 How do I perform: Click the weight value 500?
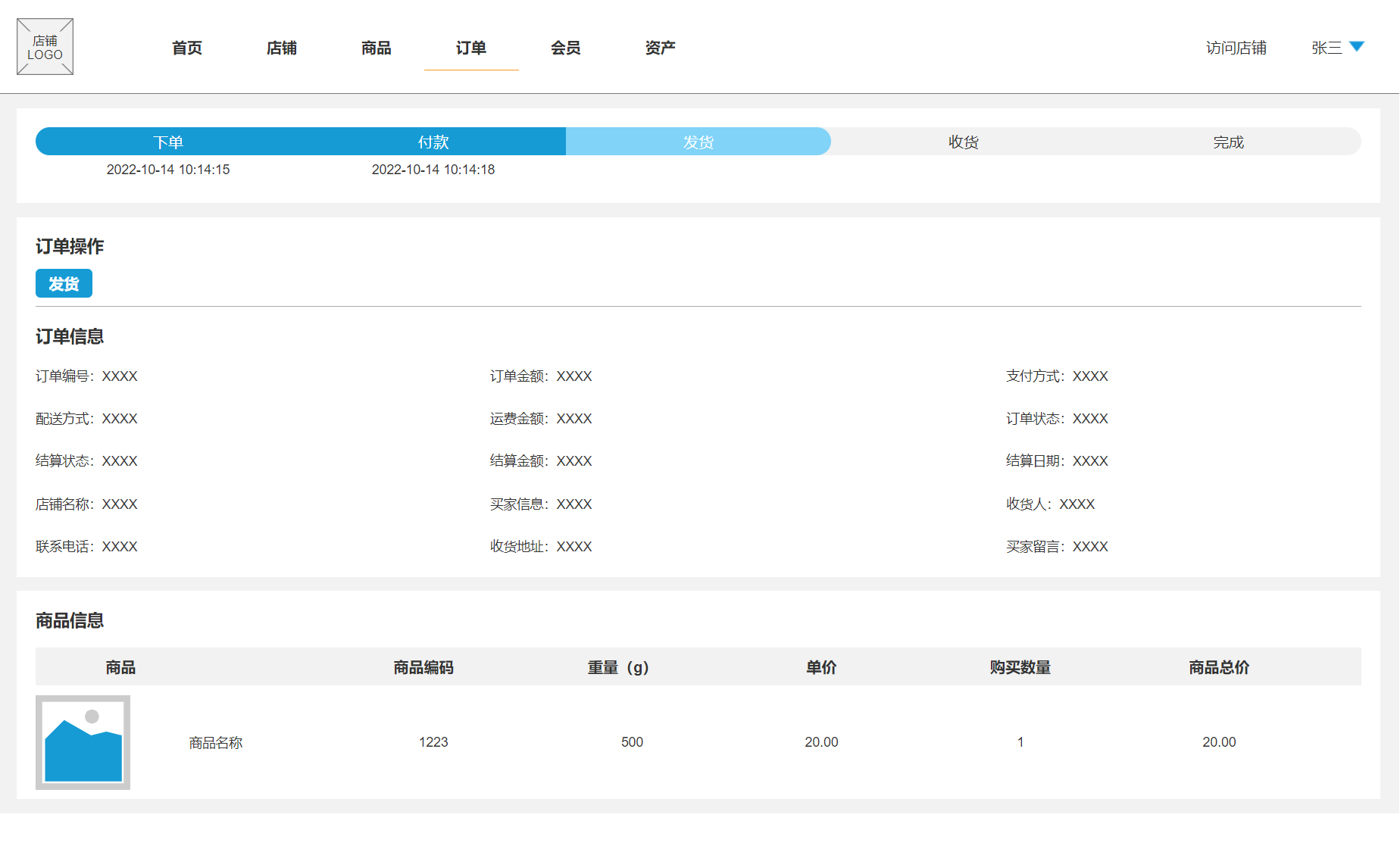point(632,742)
